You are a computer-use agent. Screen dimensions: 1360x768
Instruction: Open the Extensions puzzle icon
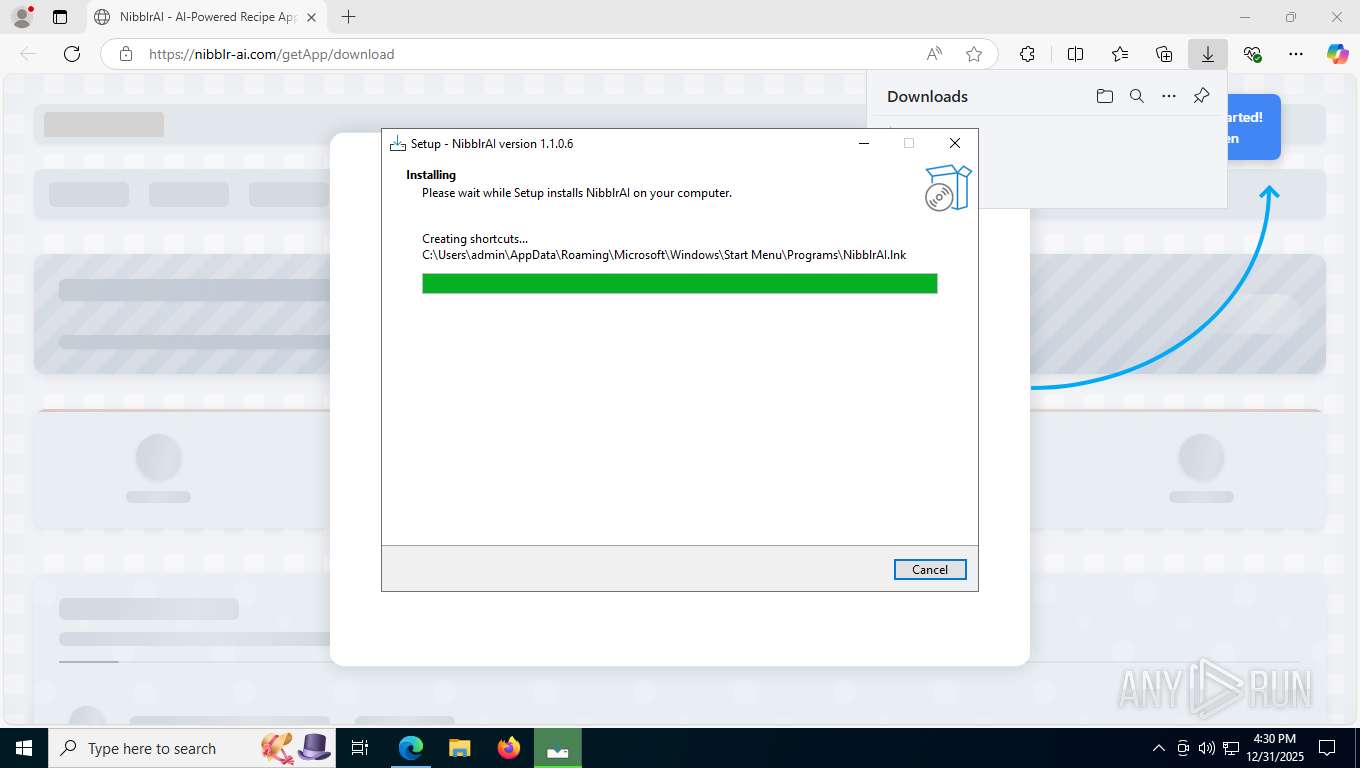1027,54
